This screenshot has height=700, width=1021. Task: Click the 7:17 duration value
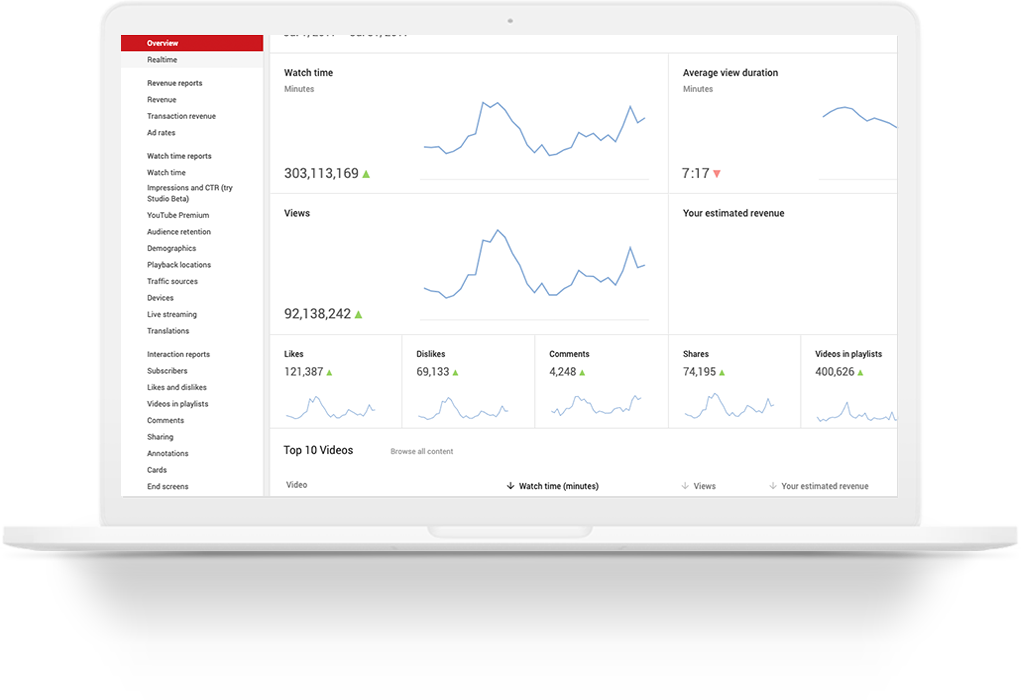point(695,173)
